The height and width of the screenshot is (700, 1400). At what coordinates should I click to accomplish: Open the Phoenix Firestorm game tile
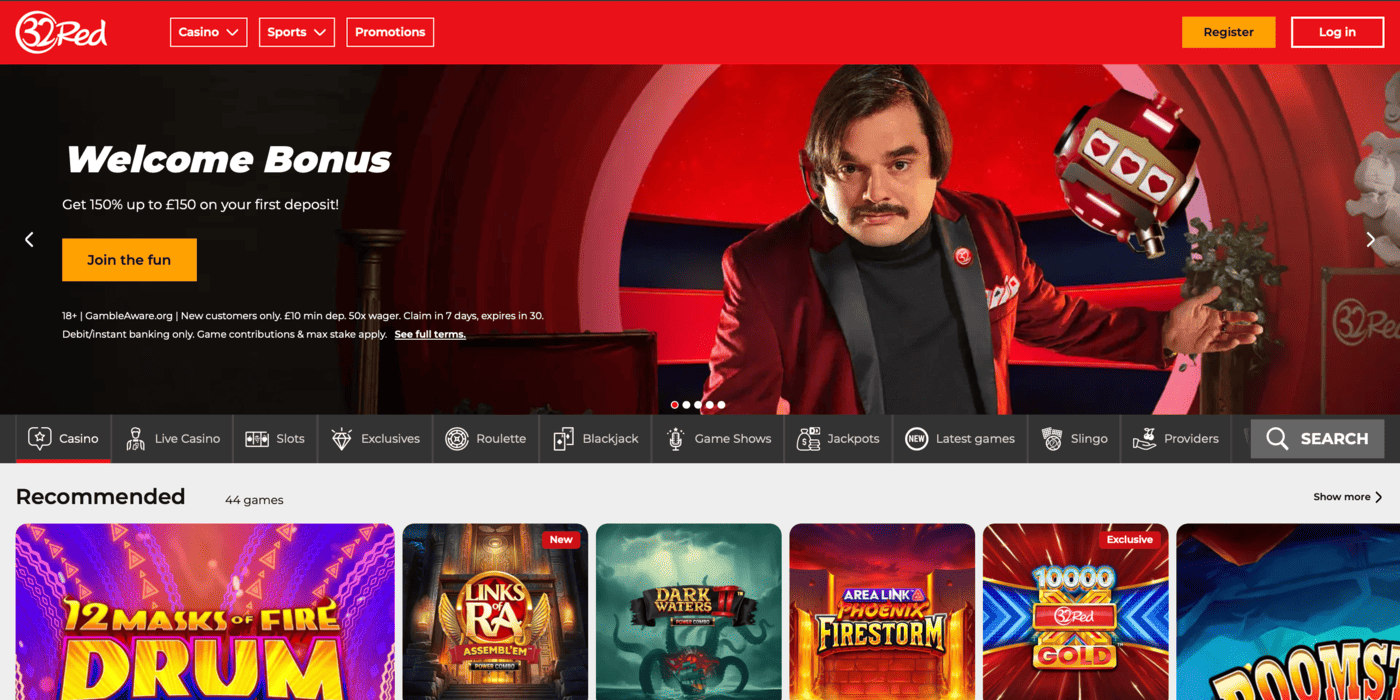coord(882,612)
